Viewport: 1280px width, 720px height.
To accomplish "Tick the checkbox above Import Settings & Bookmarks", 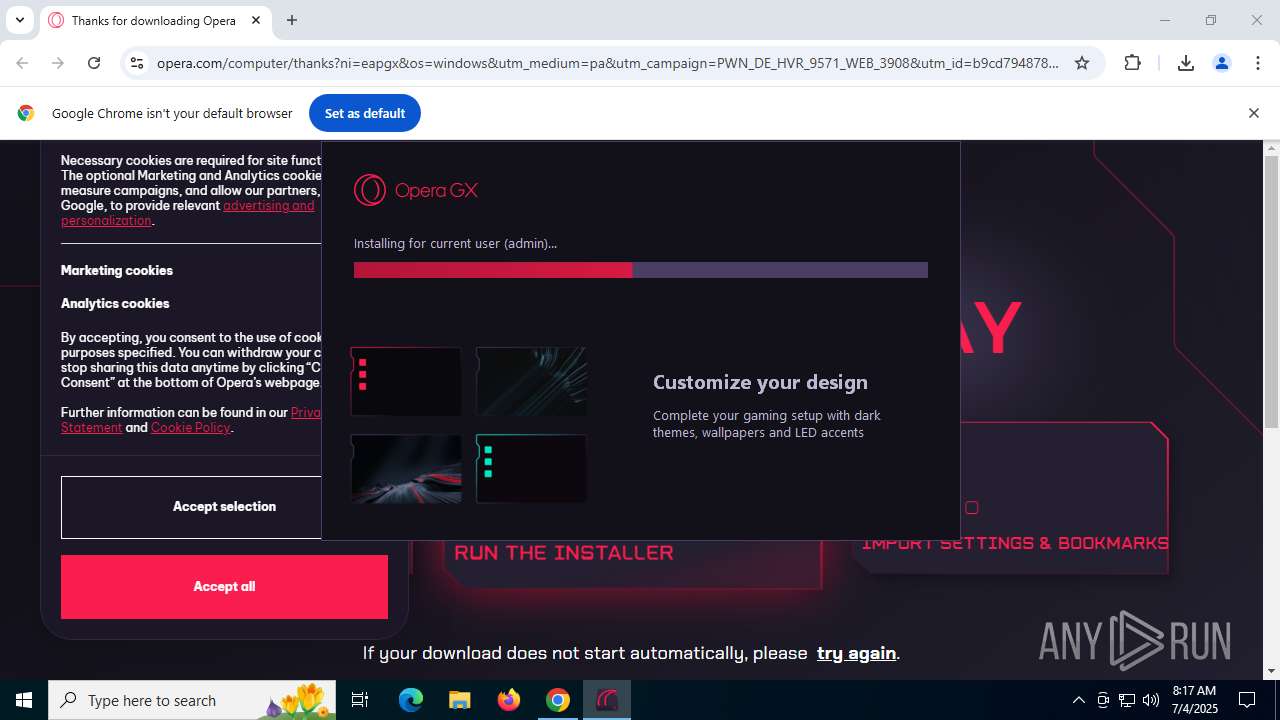I will pos(971,508).
